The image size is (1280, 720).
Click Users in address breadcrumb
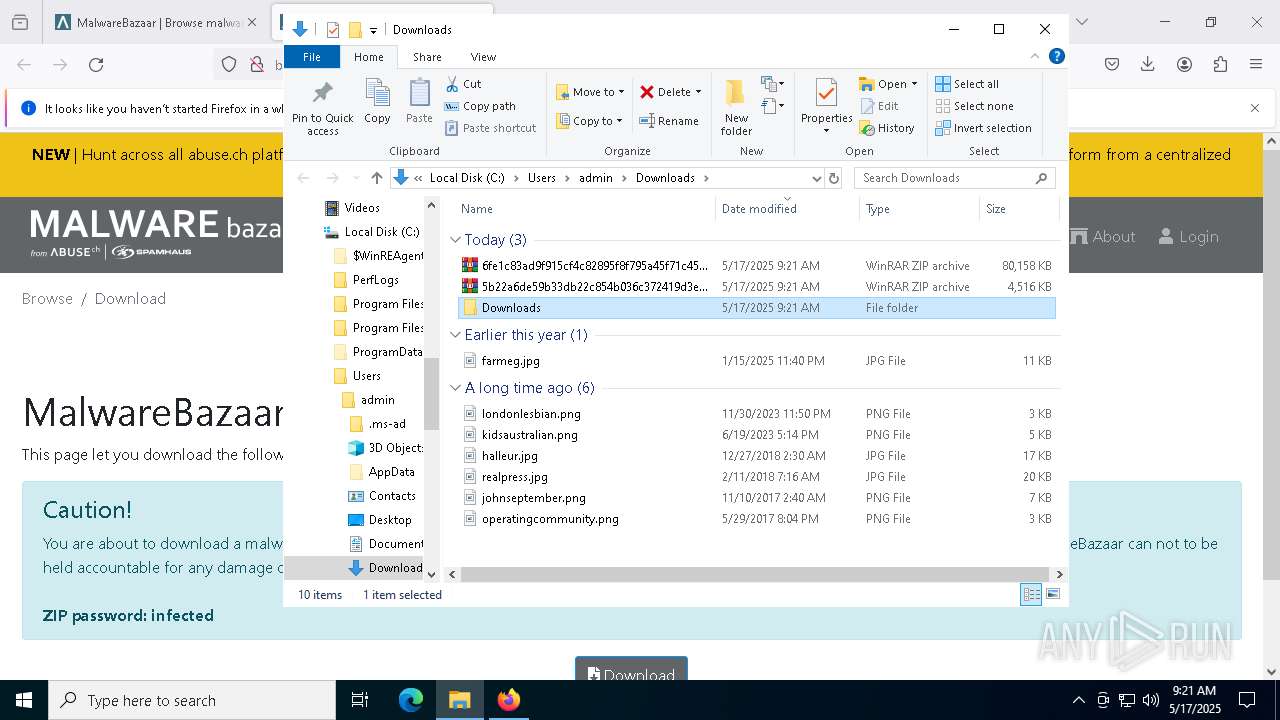541,178
